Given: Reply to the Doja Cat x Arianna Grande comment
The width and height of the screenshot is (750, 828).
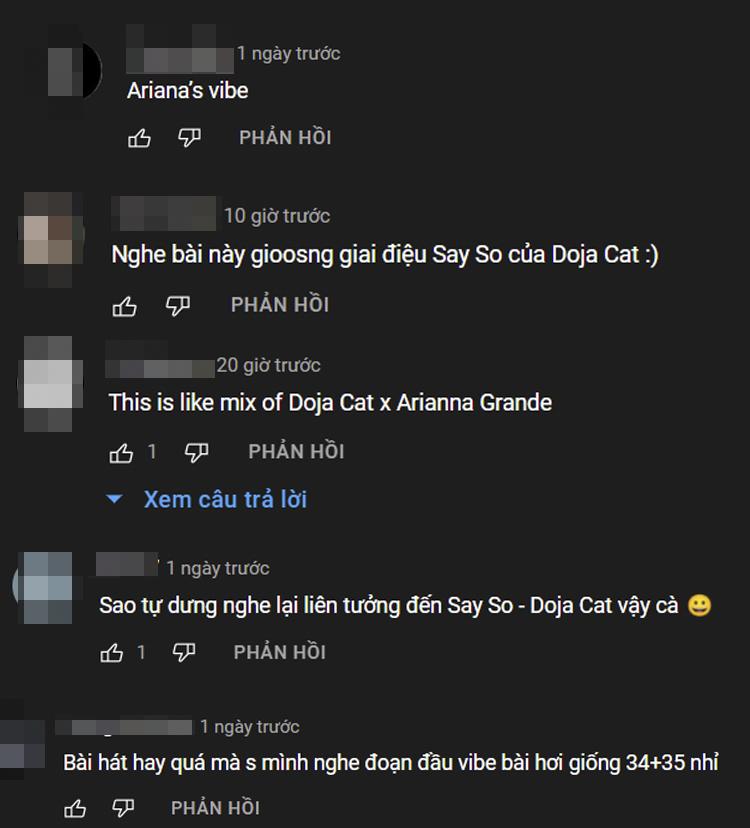Looking at the screenshot, I should [296, 452].
